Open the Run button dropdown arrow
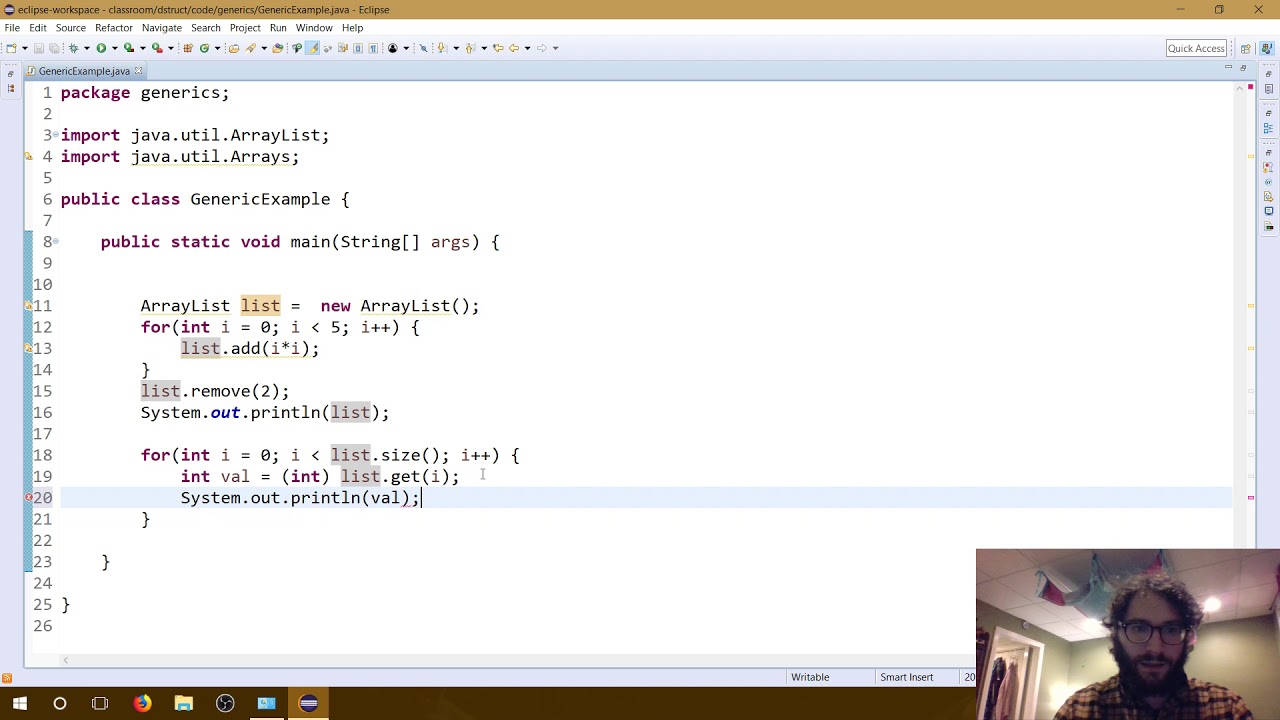Viewport: 1280px width, 720px height. [113, 48]
